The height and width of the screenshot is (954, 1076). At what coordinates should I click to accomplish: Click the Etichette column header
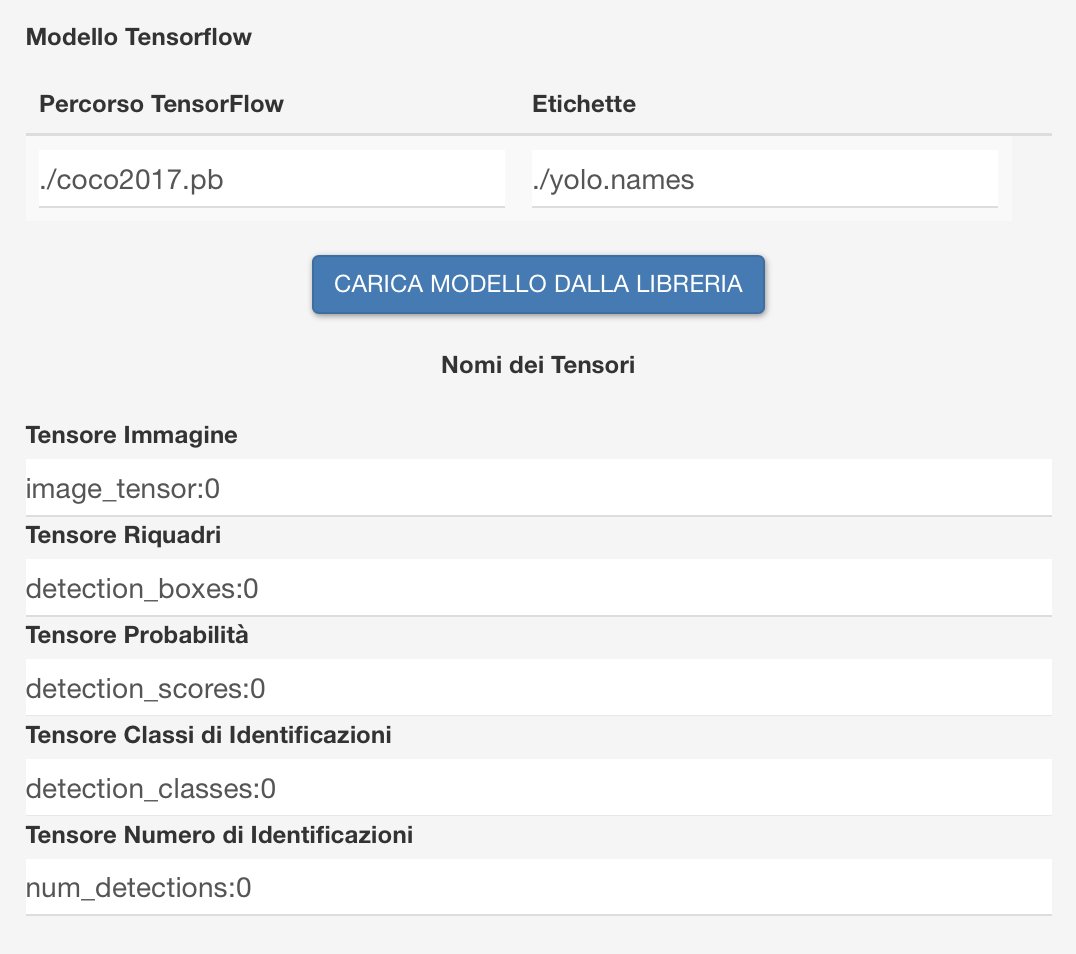[584, 104]
